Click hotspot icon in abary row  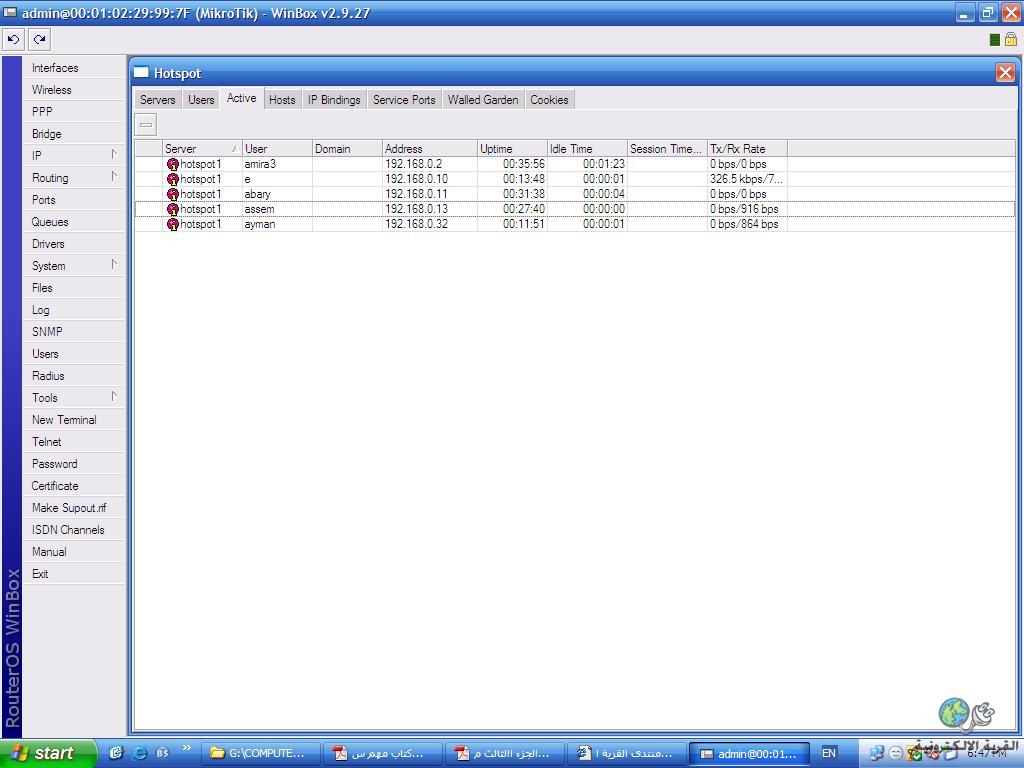click(x=172, y=194)
